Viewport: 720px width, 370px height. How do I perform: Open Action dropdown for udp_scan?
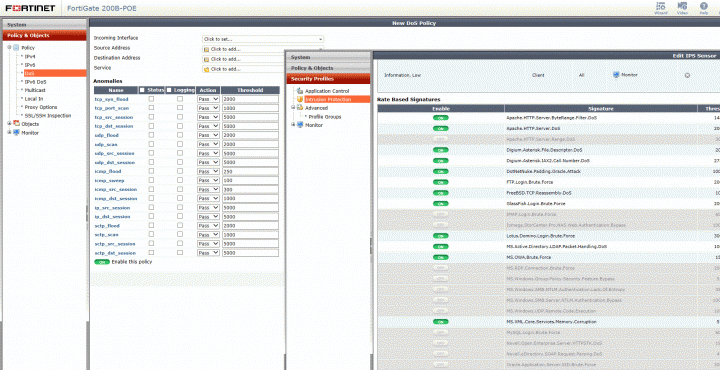click(x=208, y=144)
